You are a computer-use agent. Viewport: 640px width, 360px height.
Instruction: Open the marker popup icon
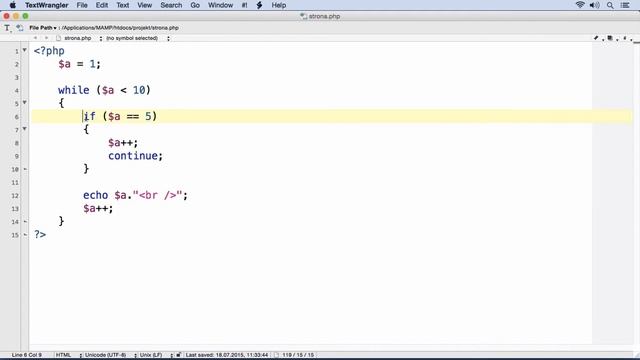tap(624, 38)
